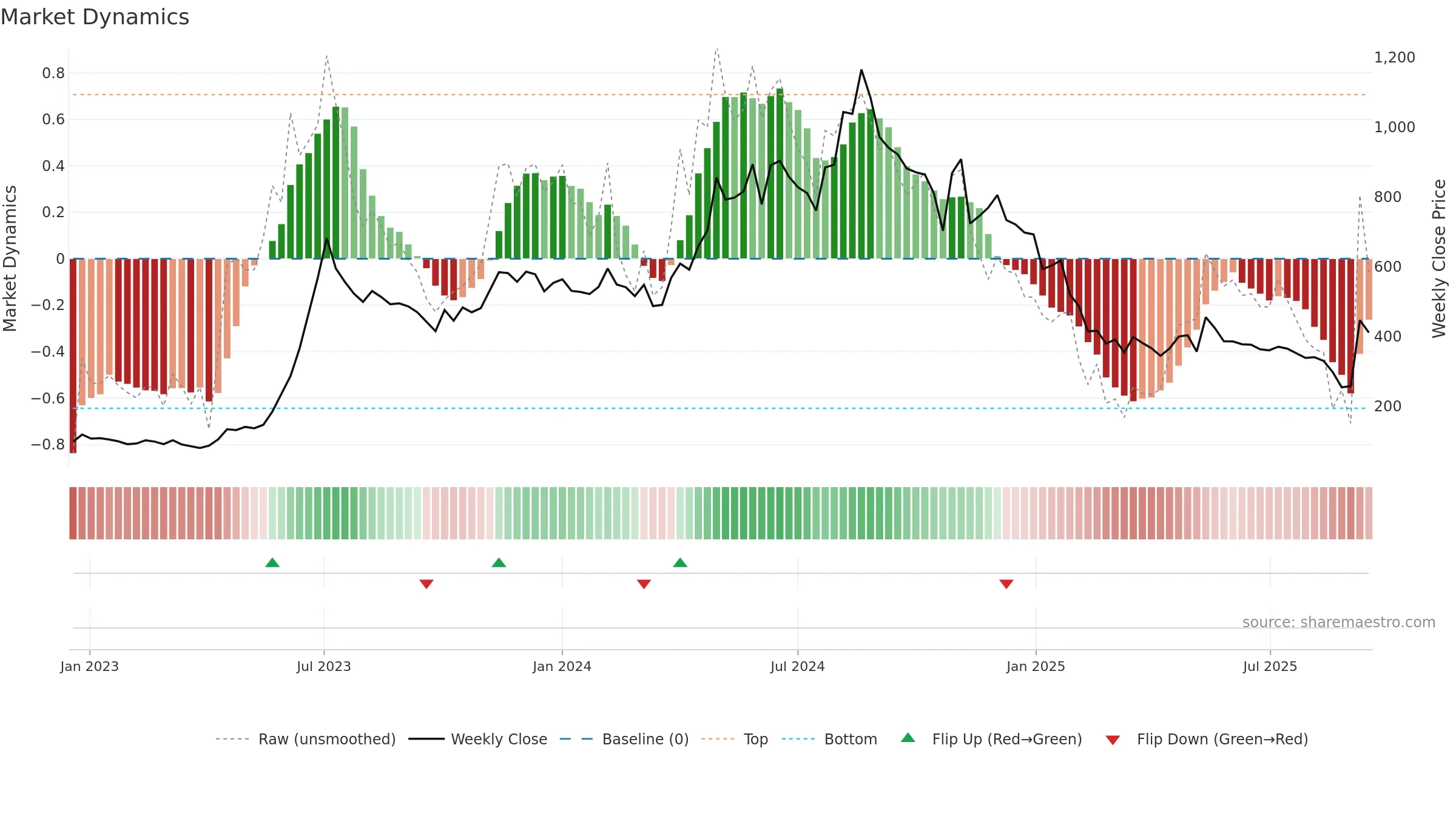Click the last light red heatmap strip cell
Image resolution: width=1456 pixels, height=819 pixels.
coord(1369,513)
